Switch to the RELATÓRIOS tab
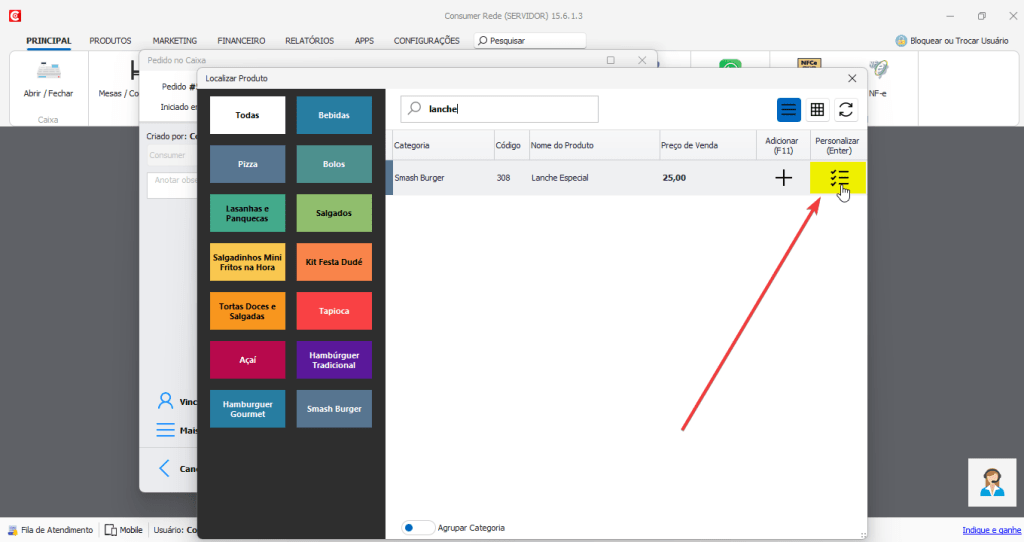Screen dimensions: 1024x542 (x=309, y=41)
